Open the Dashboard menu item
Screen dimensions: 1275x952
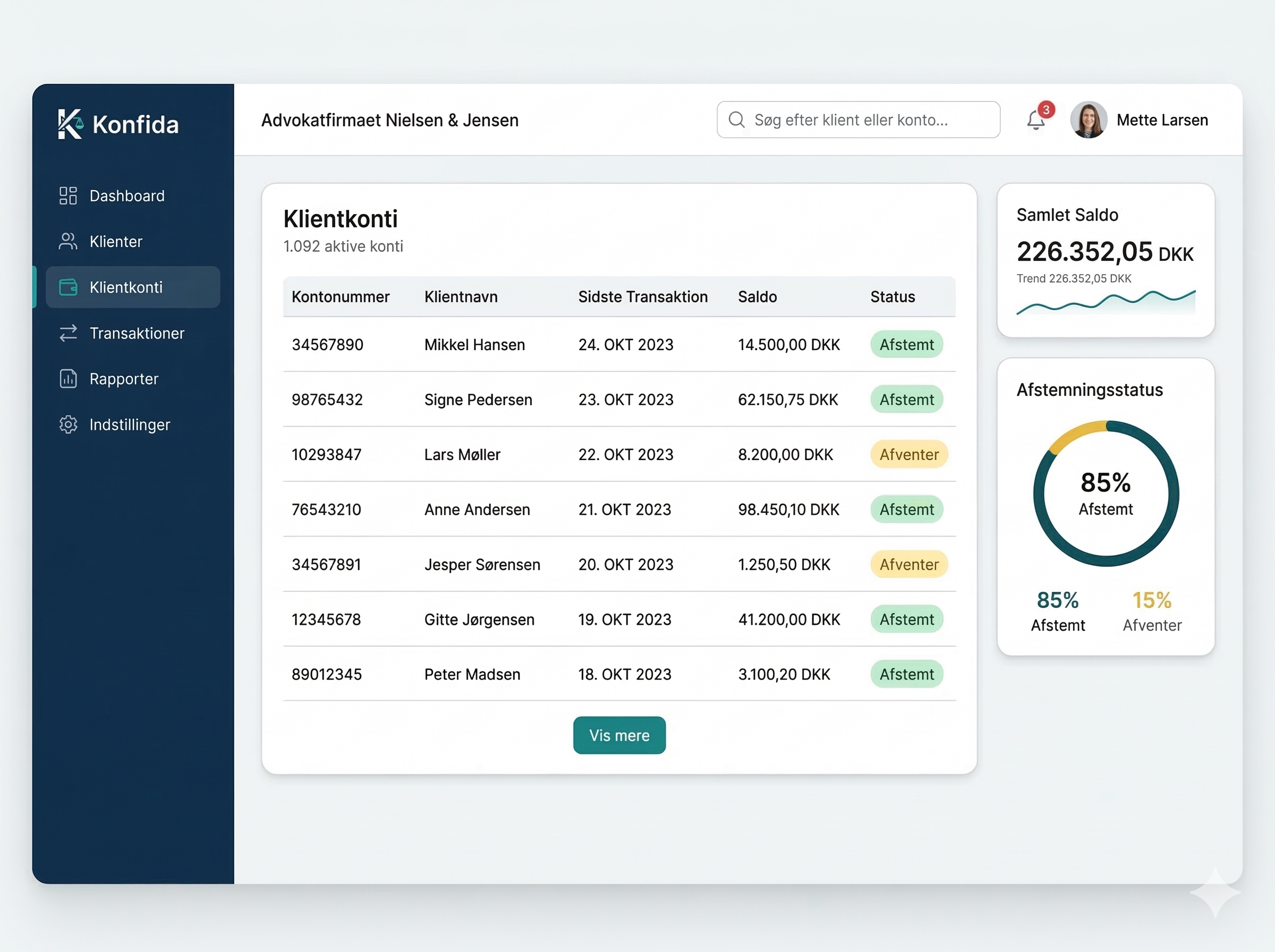pos(133,196)
